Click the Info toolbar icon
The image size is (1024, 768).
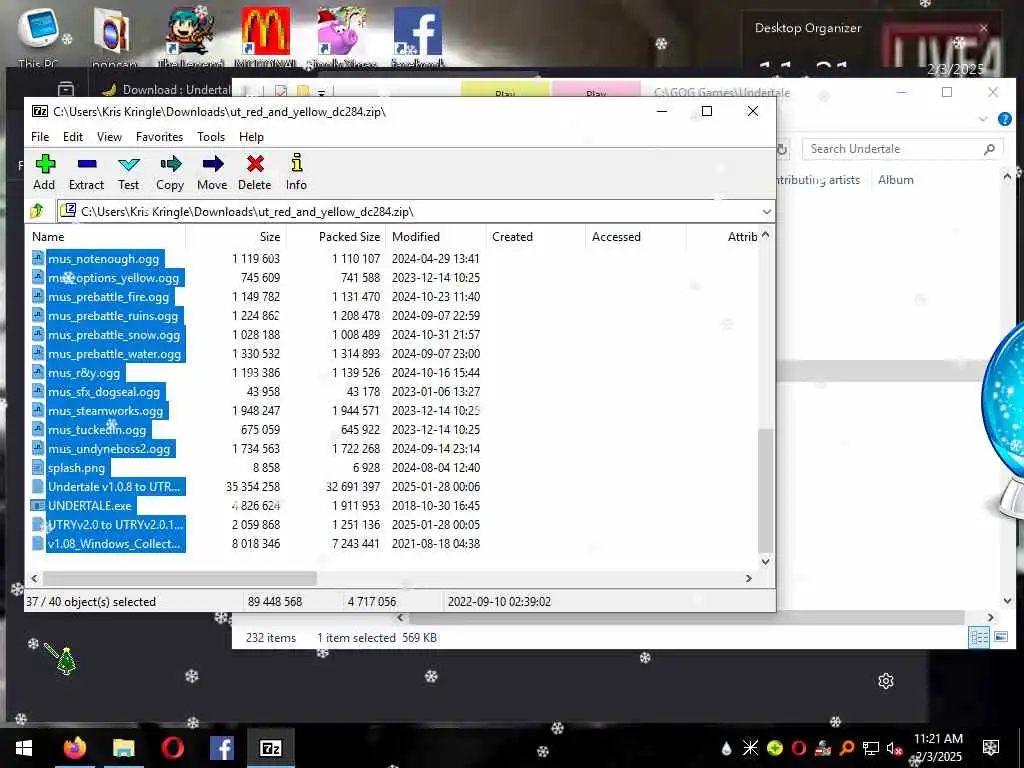click(296, 172)
